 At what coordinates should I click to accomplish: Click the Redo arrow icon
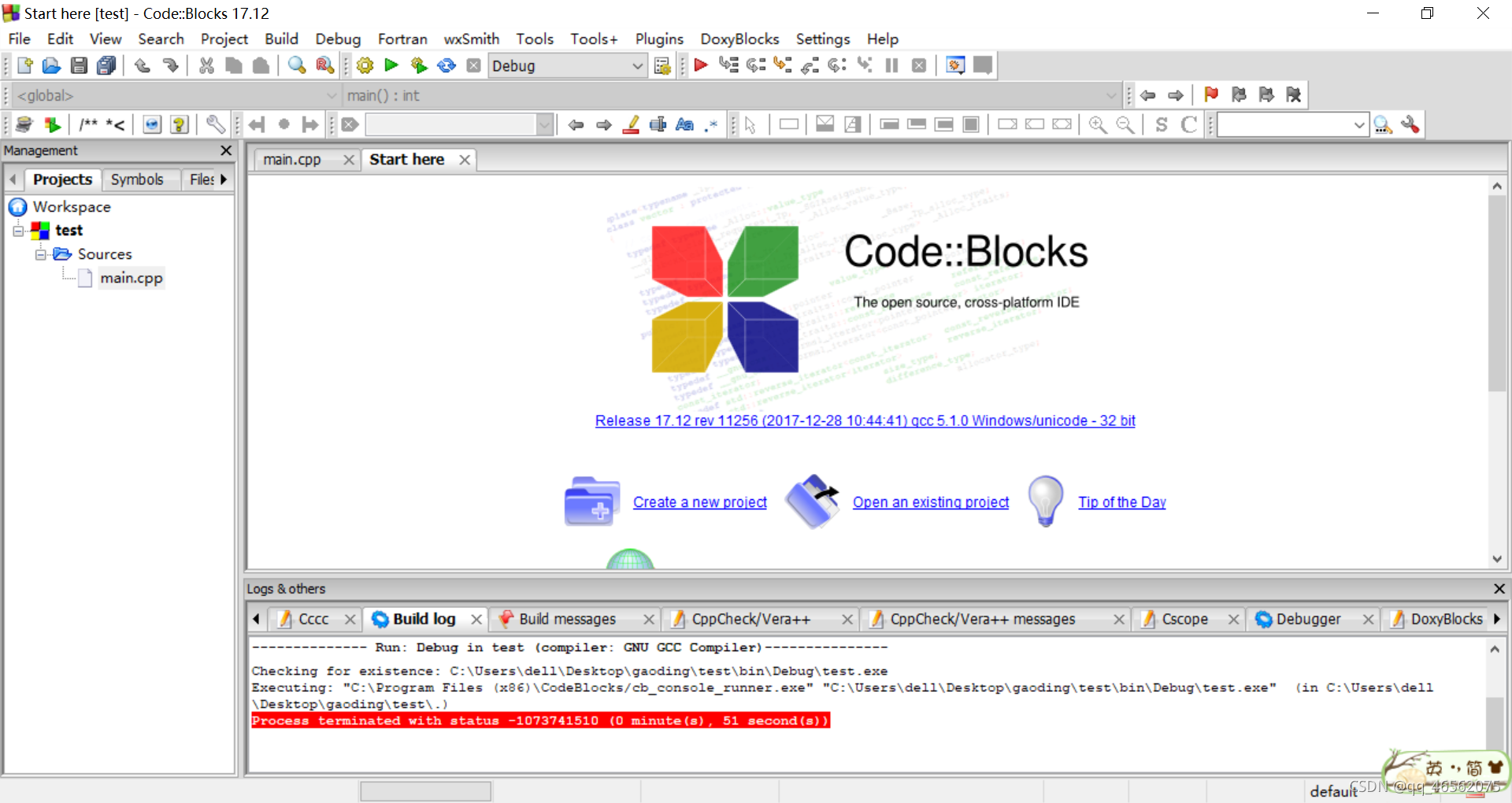pos(170,65)
